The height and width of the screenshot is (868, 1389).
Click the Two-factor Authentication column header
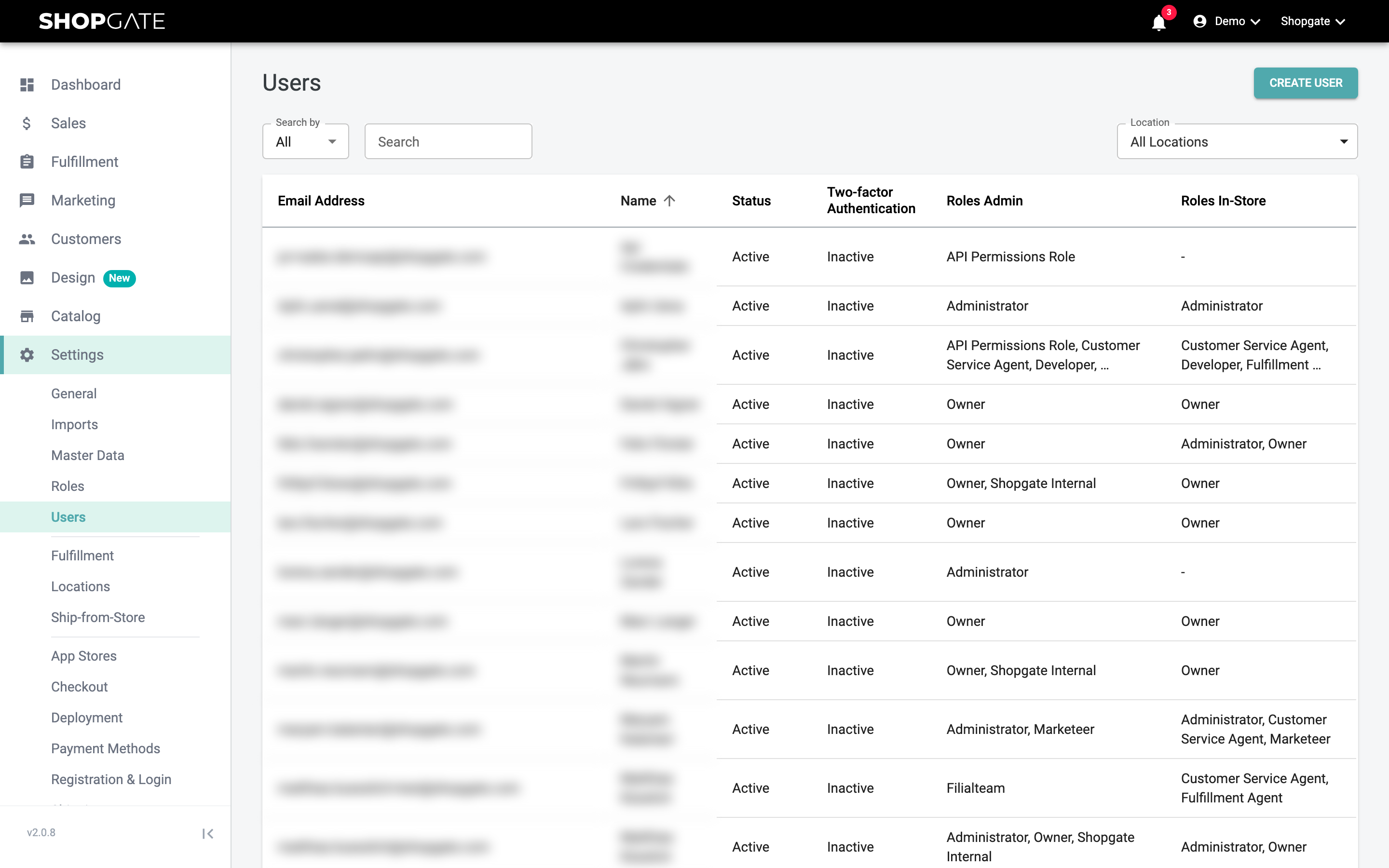871,200
